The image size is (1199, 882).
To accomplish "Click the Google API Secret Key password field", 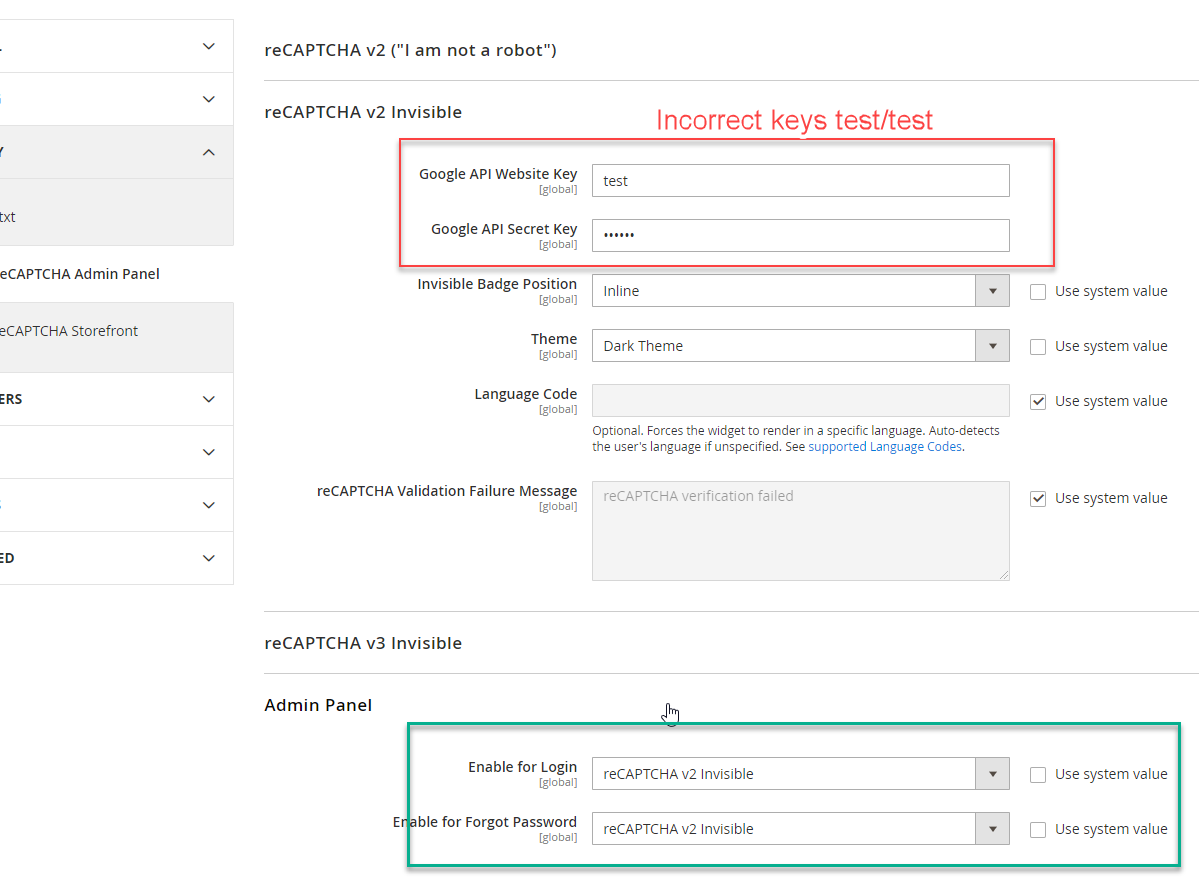I will tap(800, 235).
